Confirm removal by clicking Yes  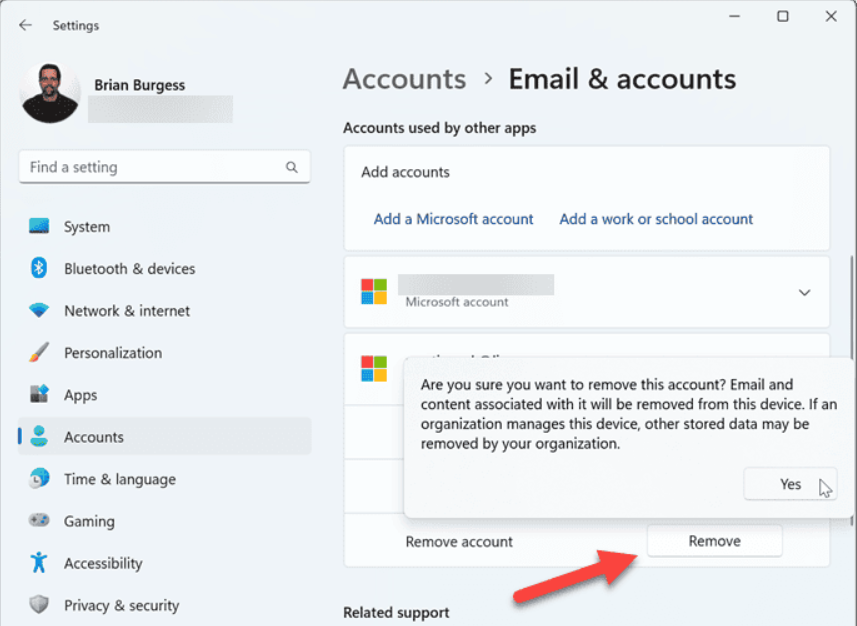pos(790,484)
